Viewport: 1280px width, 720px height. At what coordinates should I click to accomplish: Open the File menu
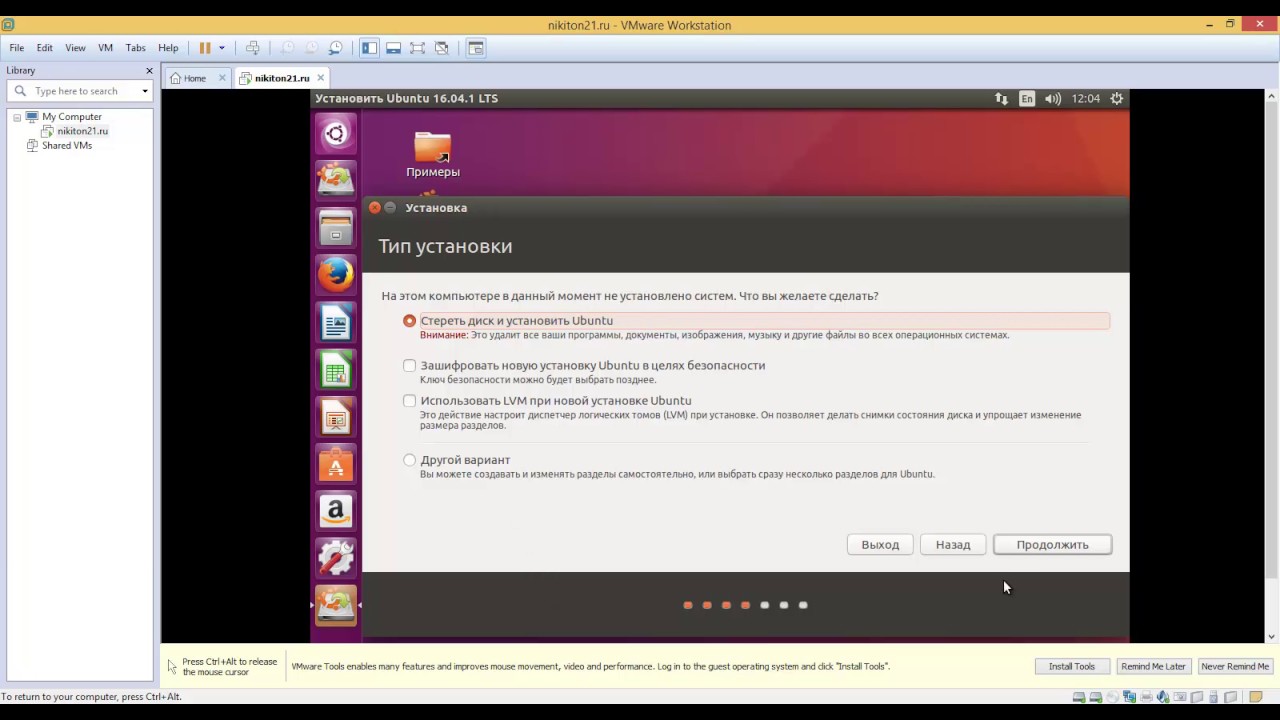[x=17, y=48]
